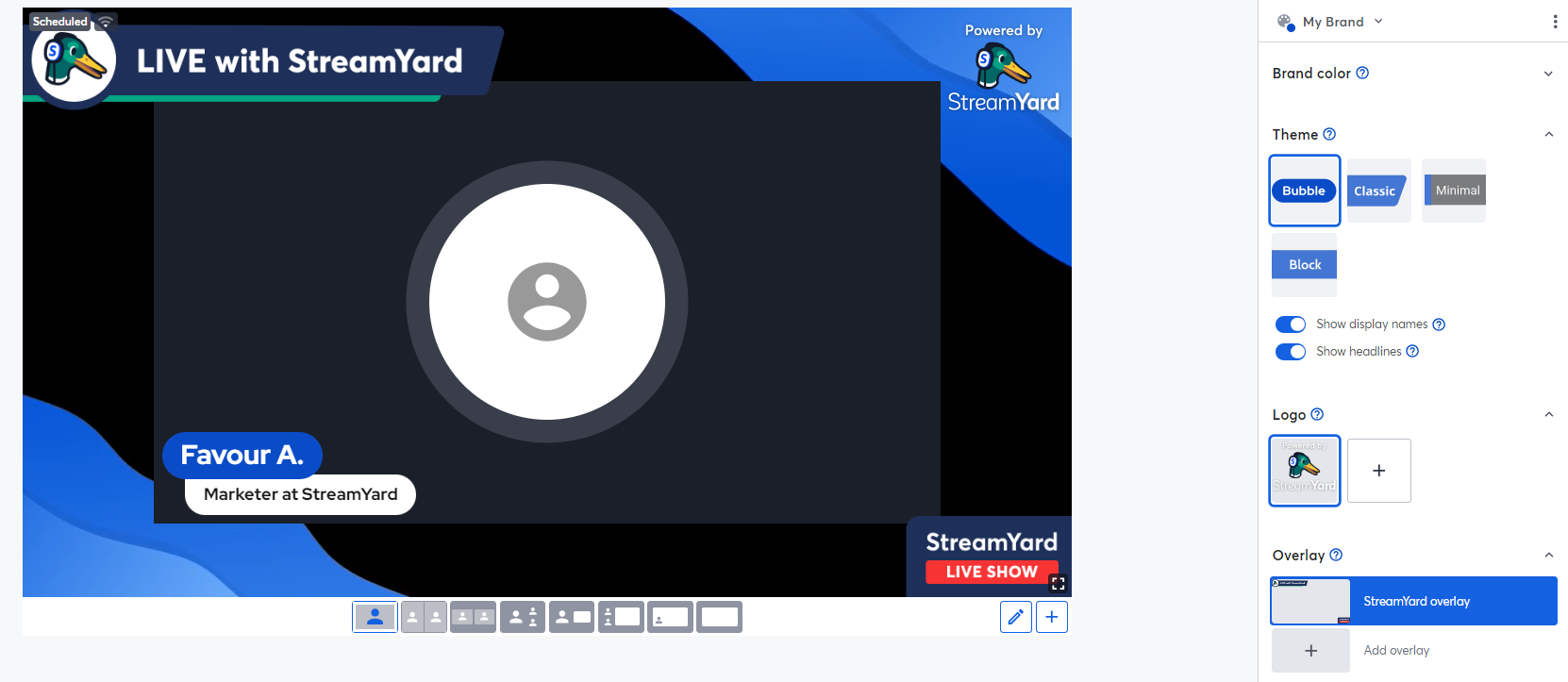The image size is (1568, 682).
Task: Add a new layout with plus icon
Action: pyautogui.click(x=1052, y=617)
